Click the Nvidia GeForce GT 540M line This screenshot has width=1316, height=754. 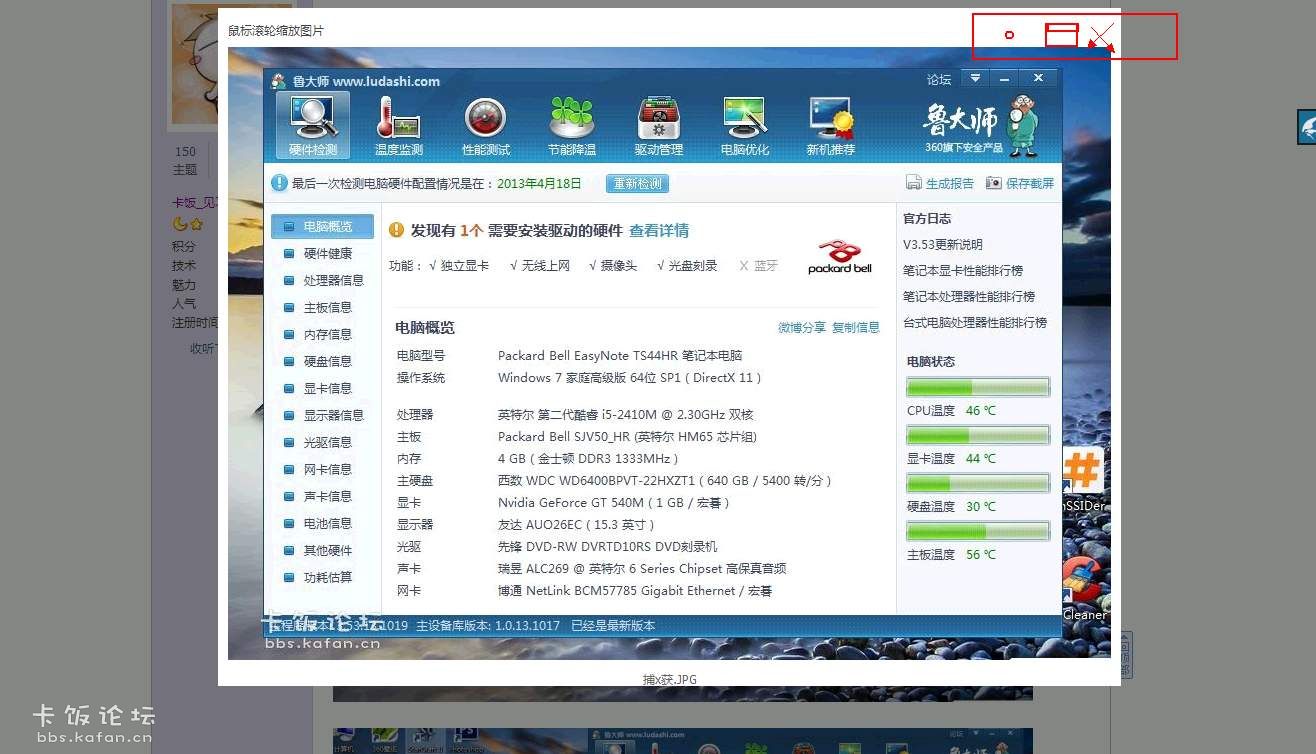point(615,503)
